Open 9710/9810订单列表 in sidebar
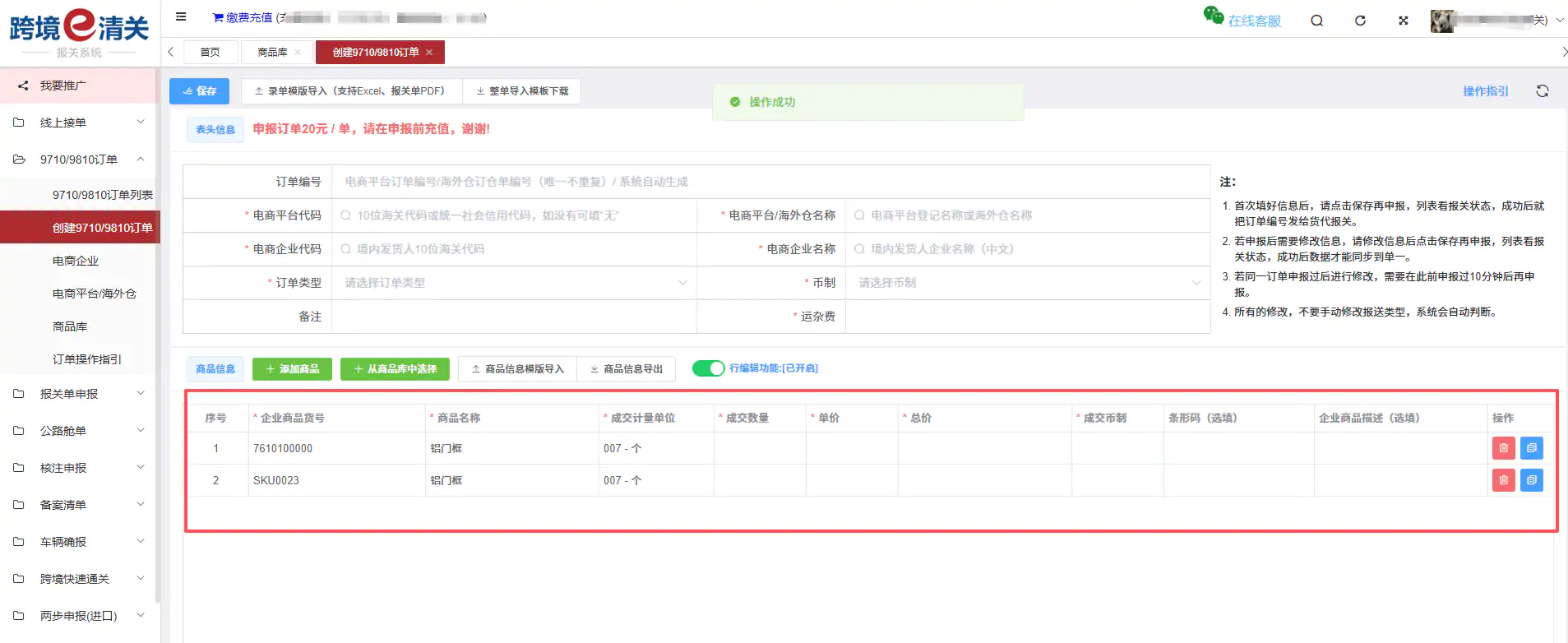This screenshot has width=1568, height=643. 102,195
